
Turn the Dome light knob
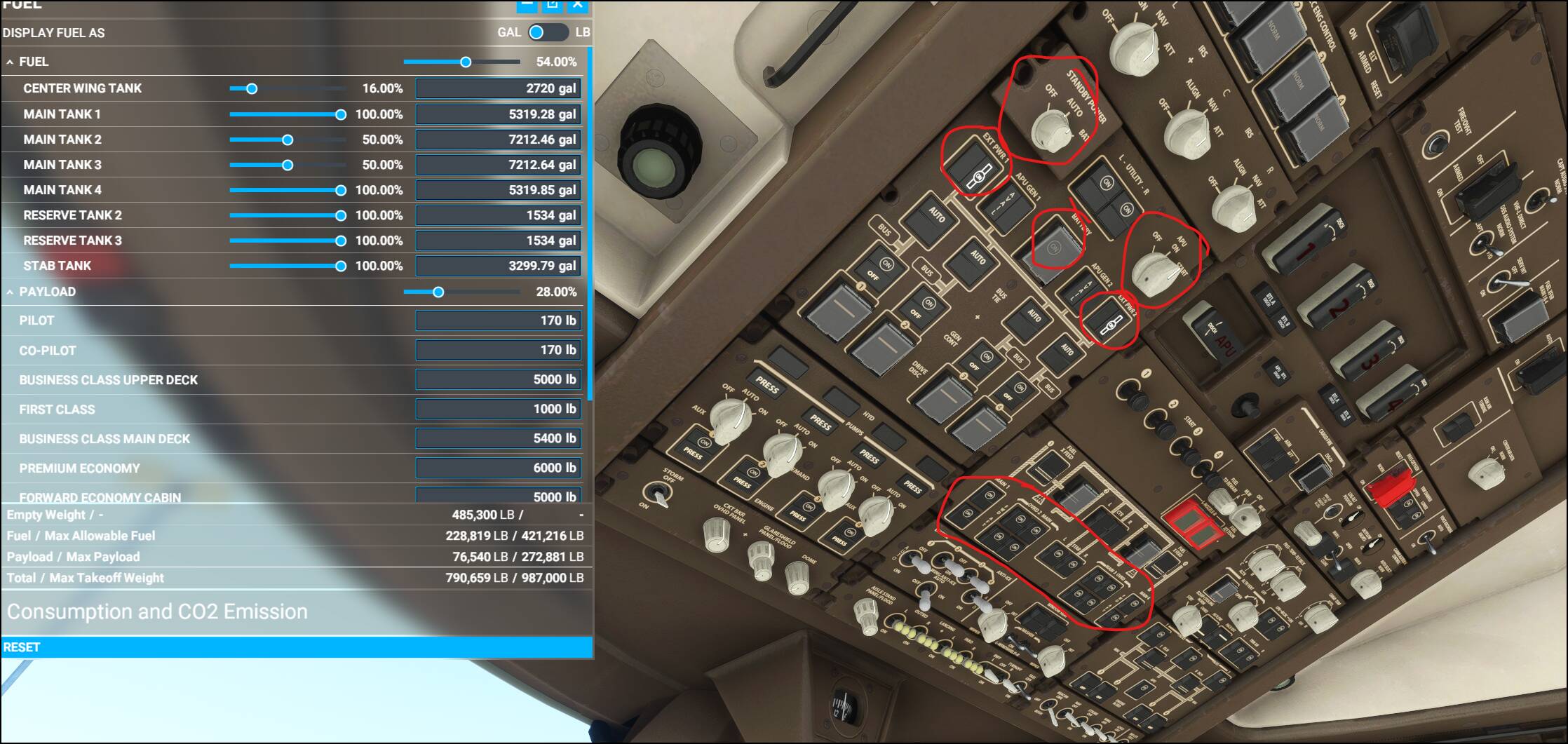point(796,576)
